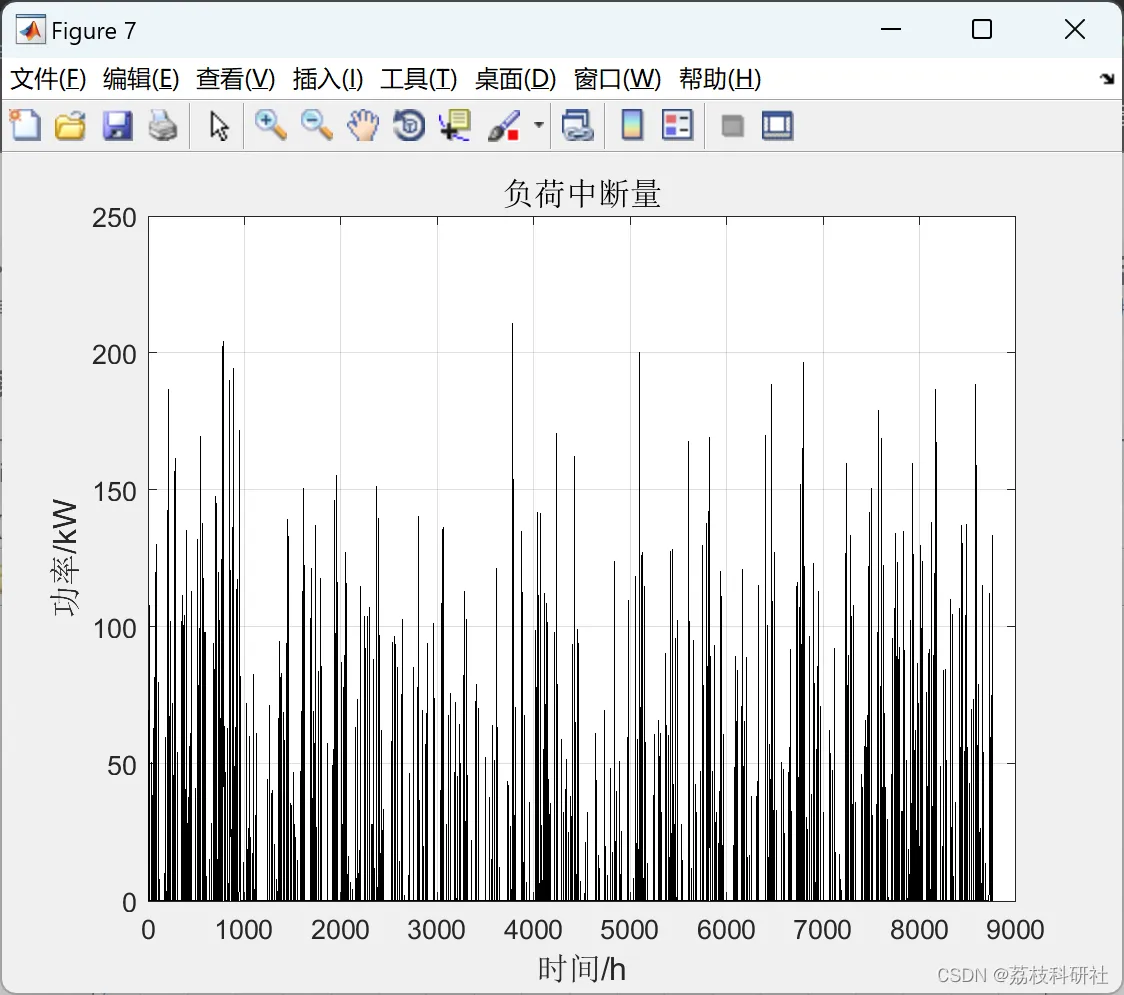Minimize the Figure 7 window
1124x995 pixels.
pos(891,29)
